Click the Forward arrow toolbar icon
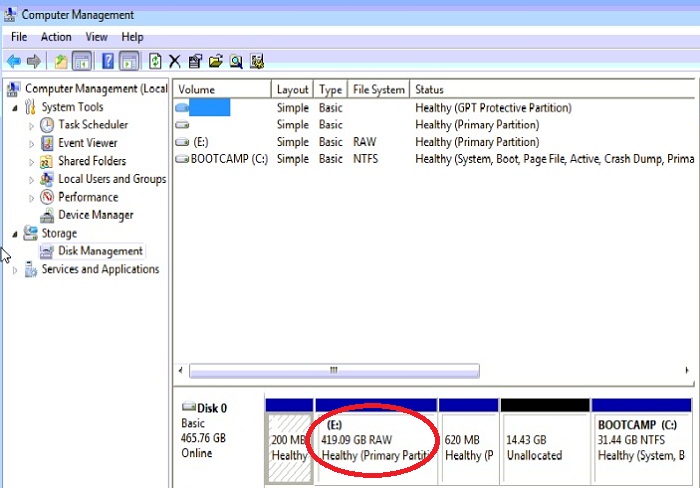This screenshot has height=488, width=700. point(34,61)
